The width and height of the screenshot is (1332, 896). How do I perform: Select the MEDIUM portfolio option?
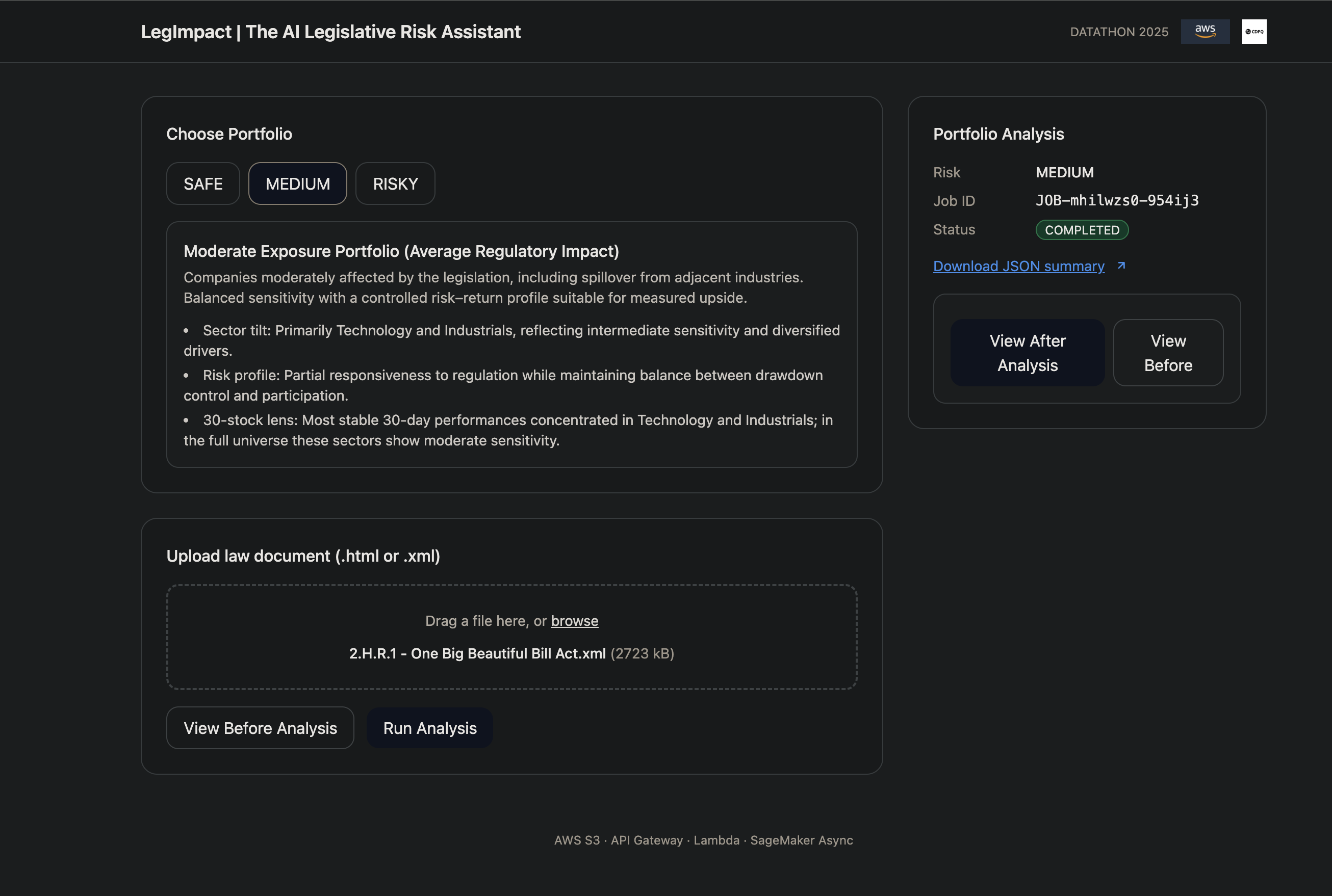click(x=297, y=183)
